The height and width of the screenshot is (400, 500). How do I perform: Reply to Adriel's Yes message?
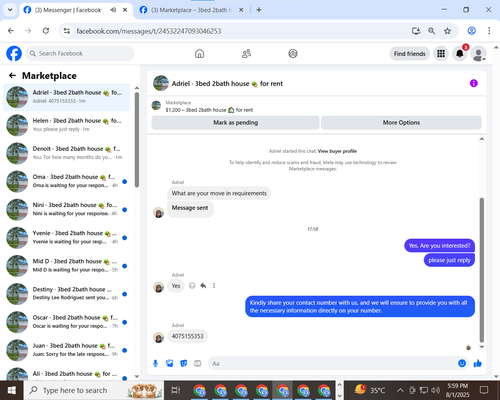point(203,286)
